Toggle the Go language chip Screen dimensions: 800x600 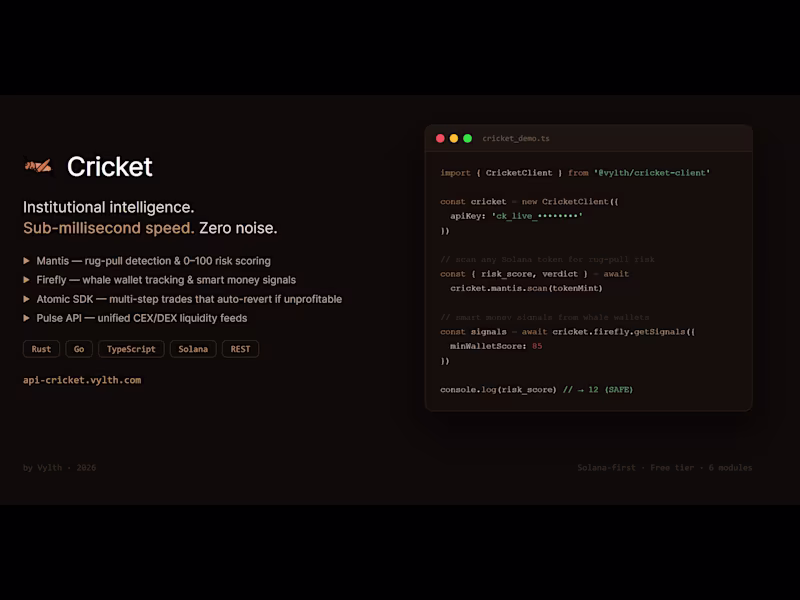(79, 349)
